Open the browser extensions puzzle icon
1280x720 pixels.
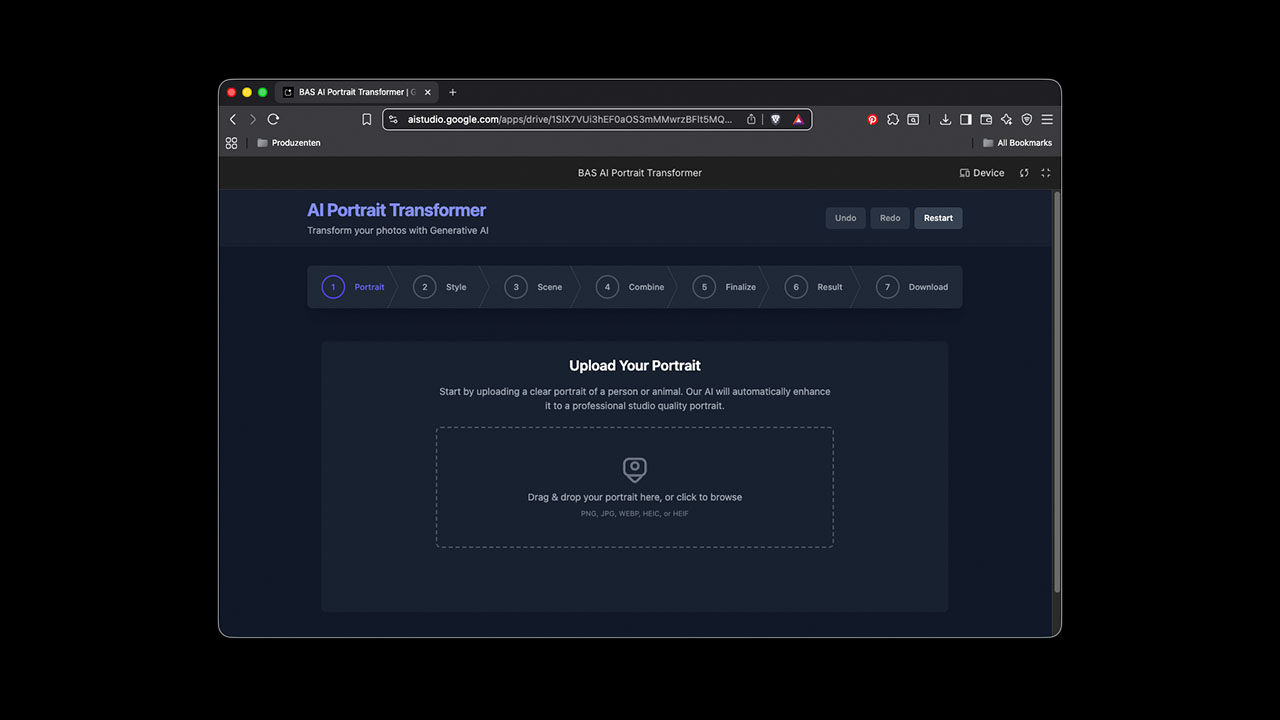(x=893, y=119)
